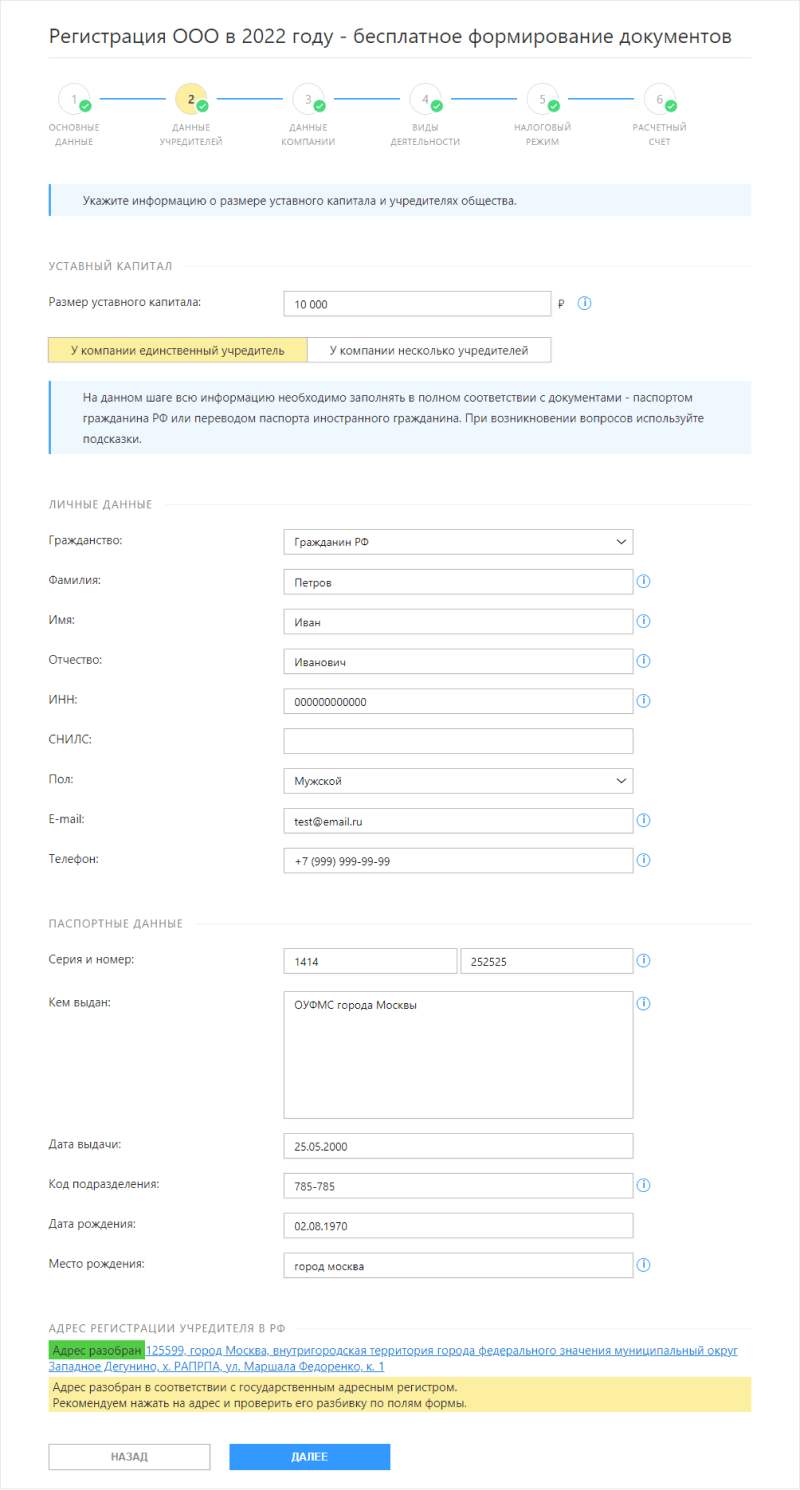
Task: Show info tooltip for Серия и номер
Action: (x=644, y=960)
